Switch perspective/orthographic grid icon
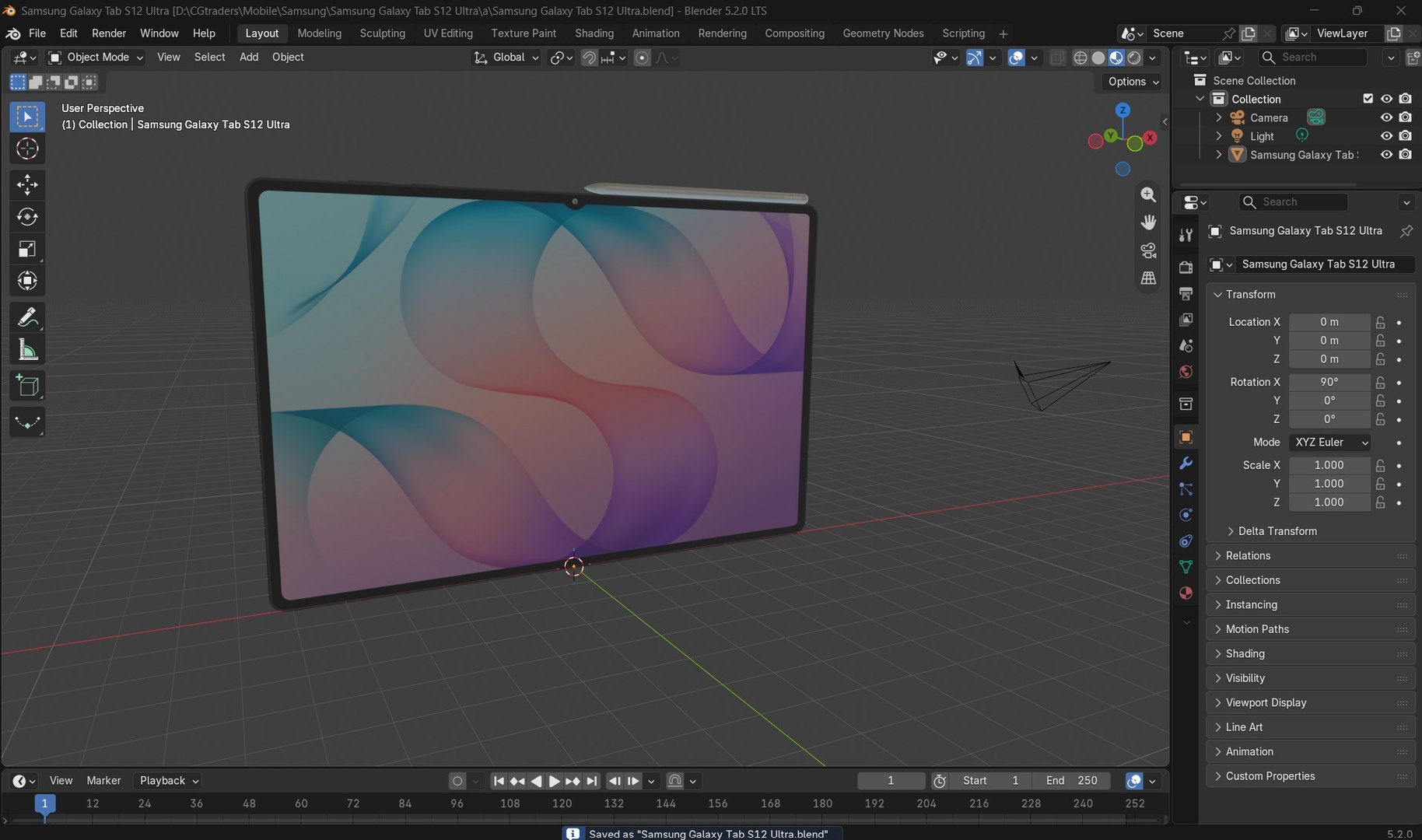This screenshot has height=840, width=1422. (x=1148, y=278)
